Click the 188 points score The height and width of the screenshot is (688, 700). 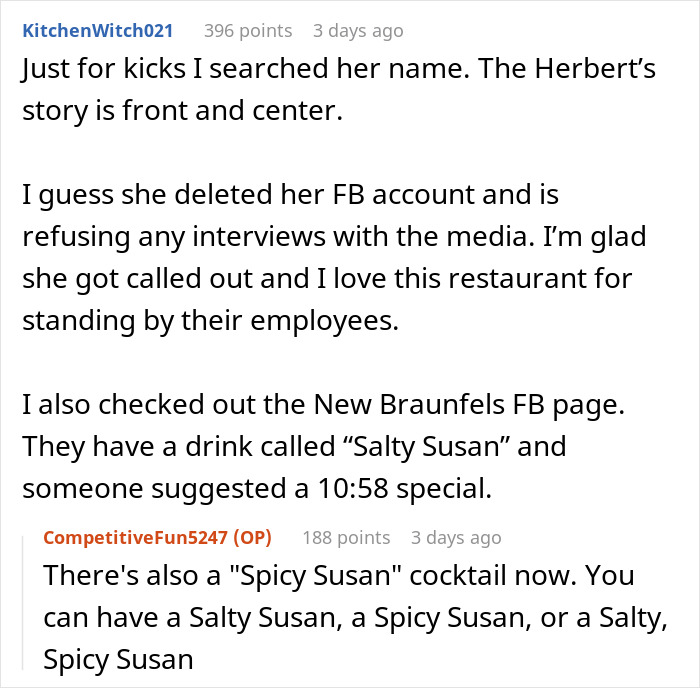pyautogui.click(x=346, y=538)
